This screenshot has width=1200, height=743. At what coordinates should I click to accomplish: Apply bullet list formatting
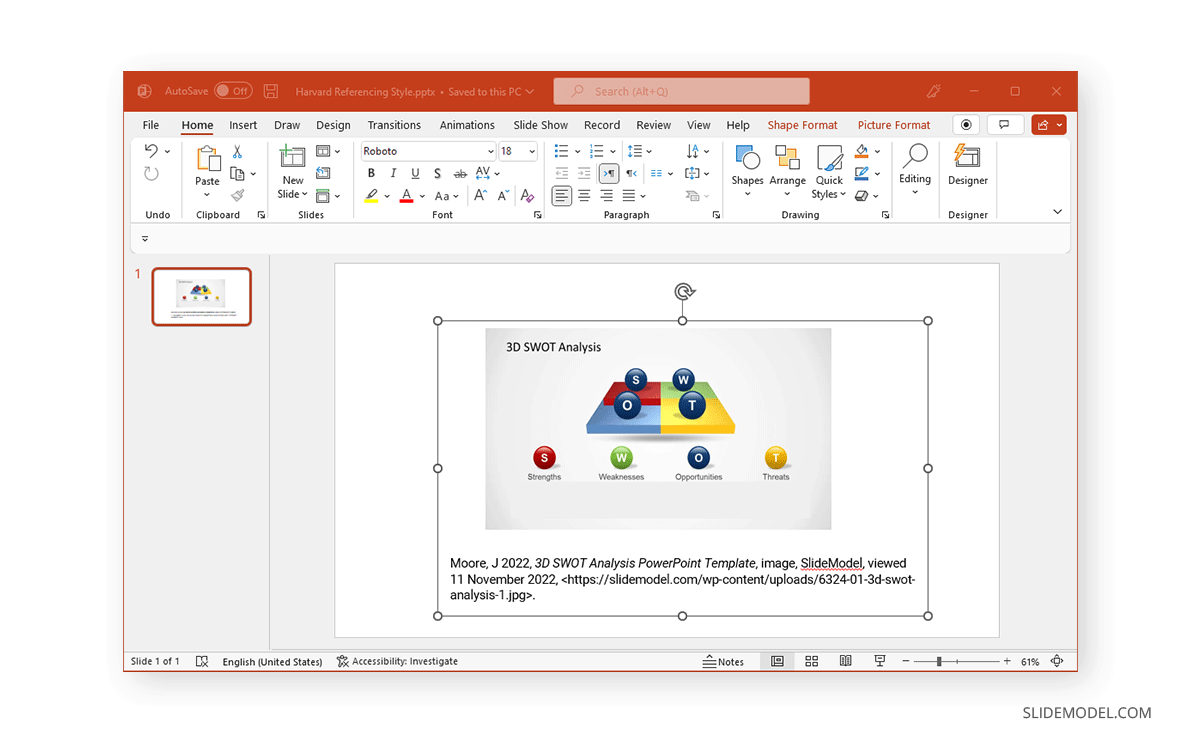click(x=561, y=151)
